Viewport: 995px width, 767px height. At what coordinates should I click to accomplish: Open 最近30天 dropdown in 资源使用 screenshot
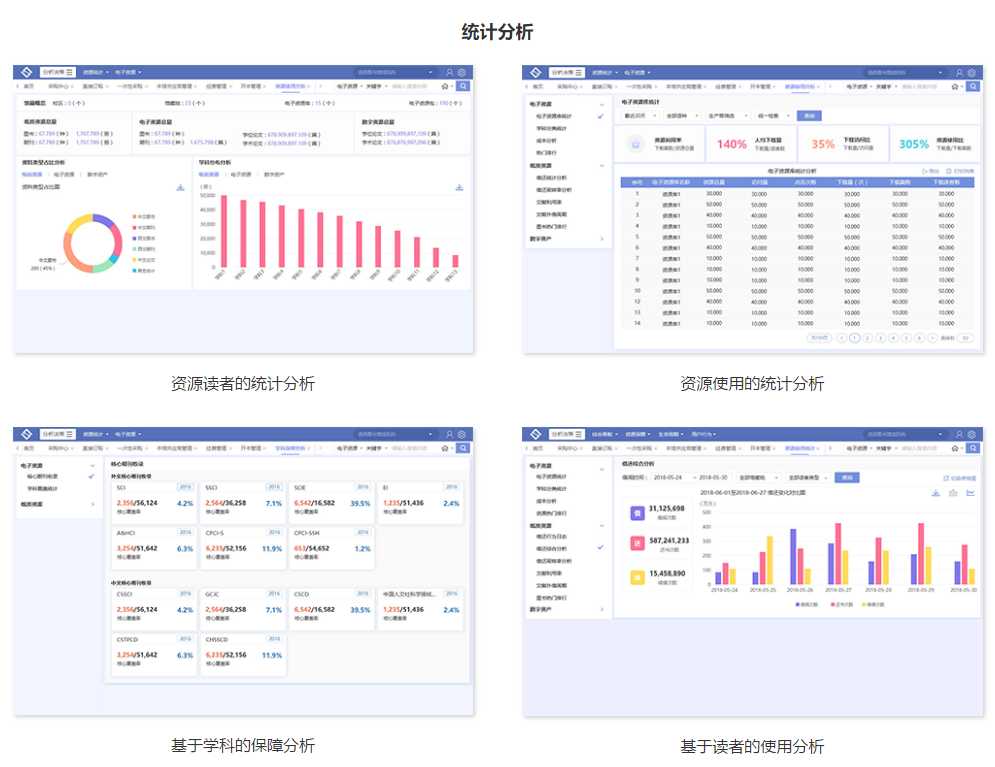(x=638, y=116)
